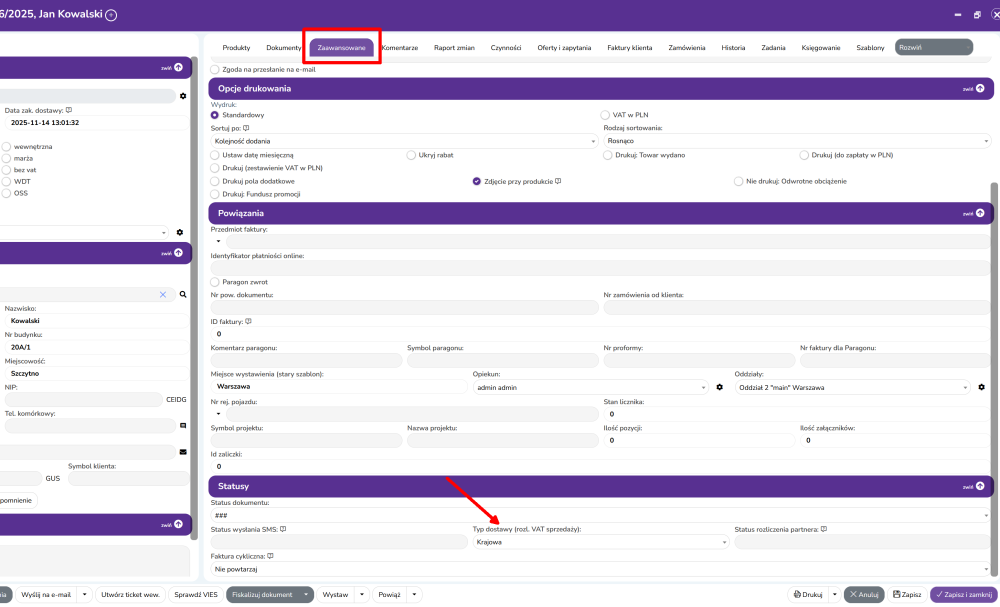Open the Historia tab
1000x607 pixels.
(x=733, y=47)
